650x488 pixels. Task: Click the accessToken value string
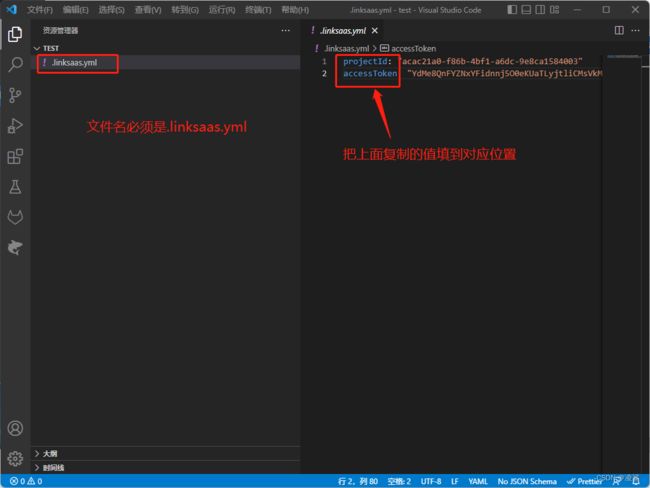coord(504,73)
